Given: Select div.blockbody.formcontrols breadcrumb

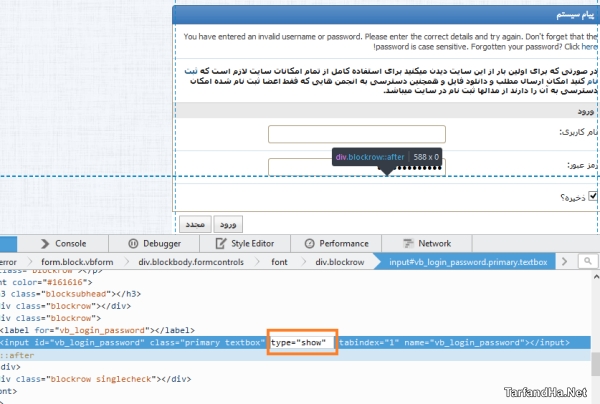Looking at the screenshot, I should pos(191,262).
